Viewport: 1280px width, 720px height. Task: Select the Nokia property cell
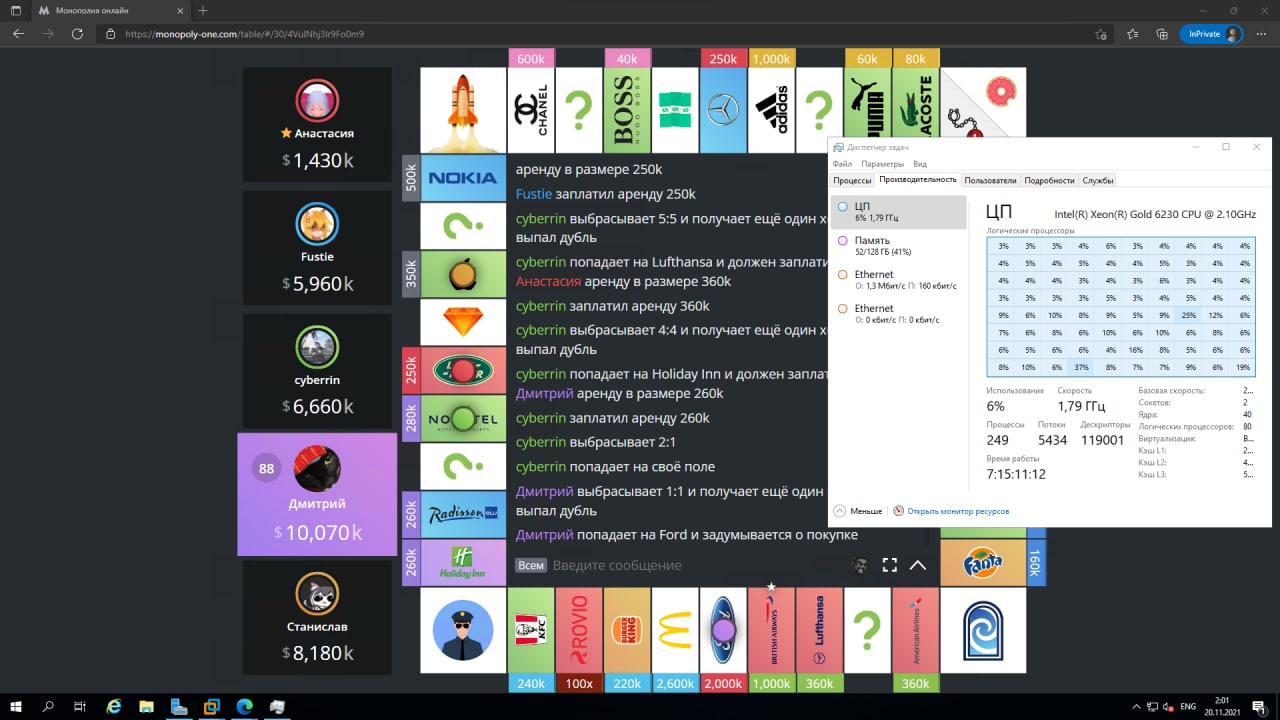[463, 178]
